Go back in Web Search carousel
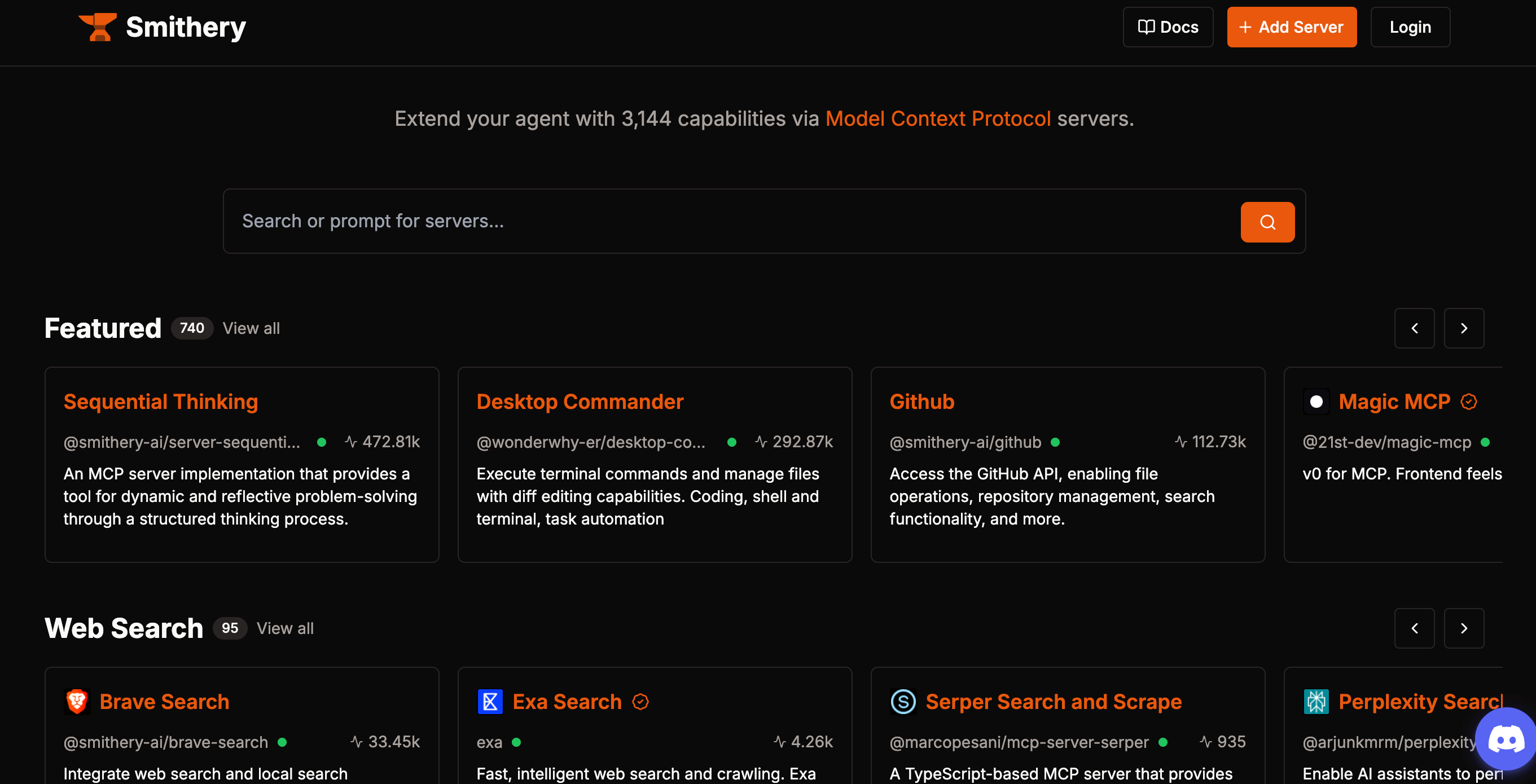The image size is (1536, 784). click(1414, 628)
